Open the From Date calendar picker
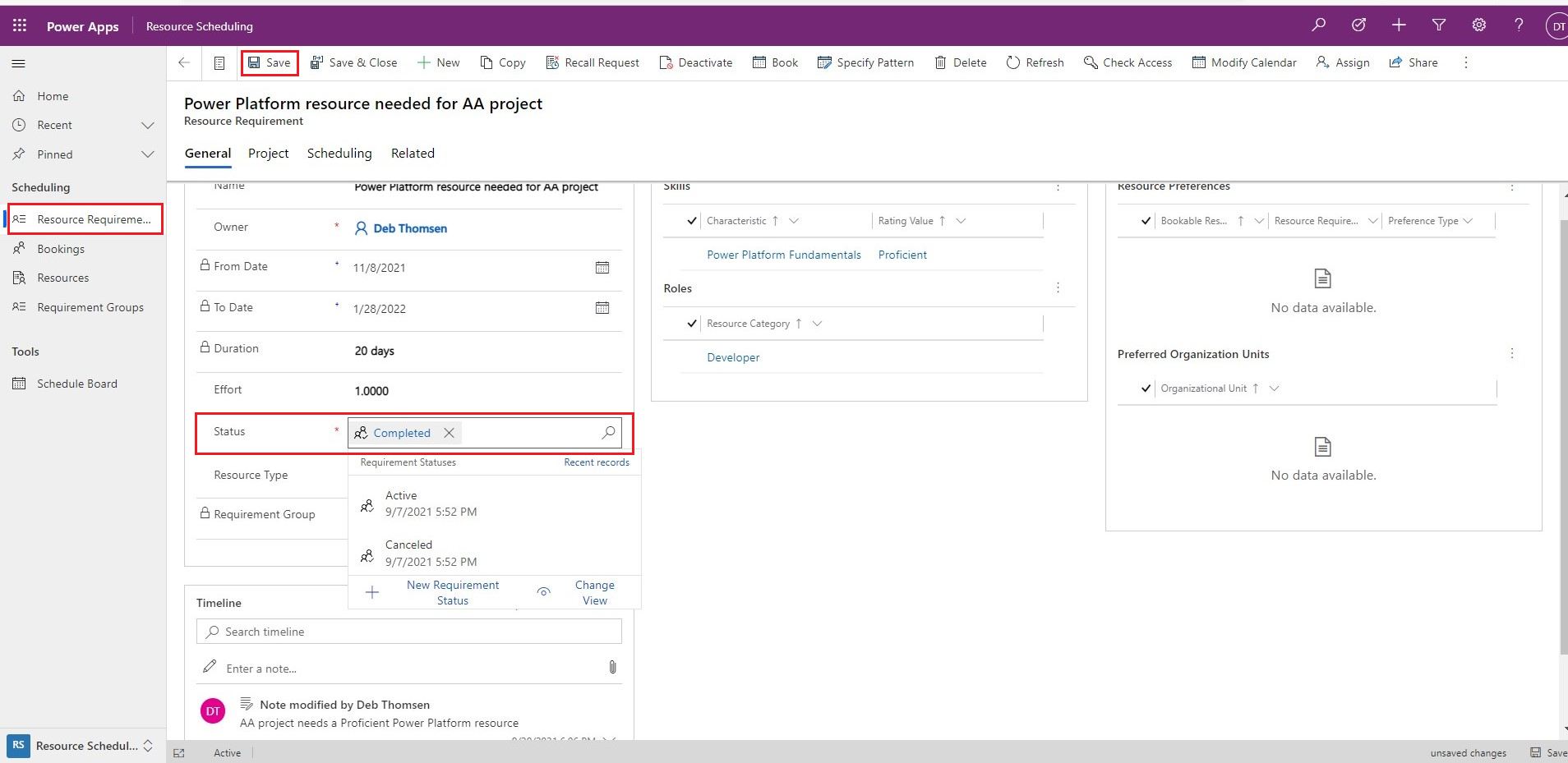The height and width of the screenshot is (763, 1568). (602, 268)
